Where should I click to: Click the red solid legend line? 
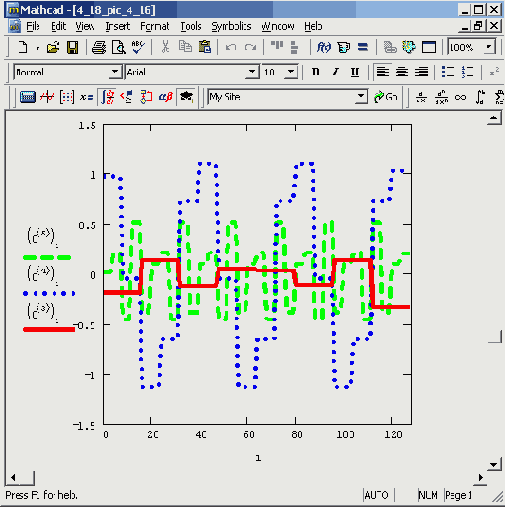tap(49, 329)
